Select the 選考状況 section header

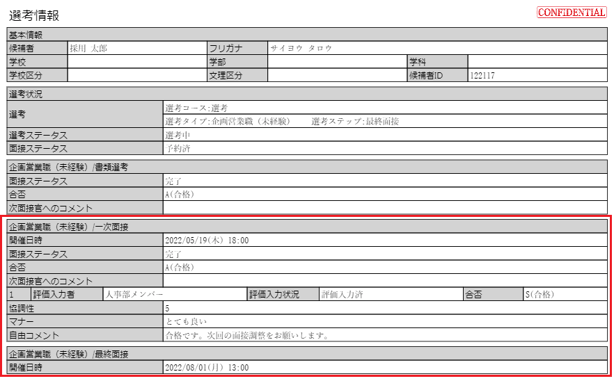tap(307, 94)
